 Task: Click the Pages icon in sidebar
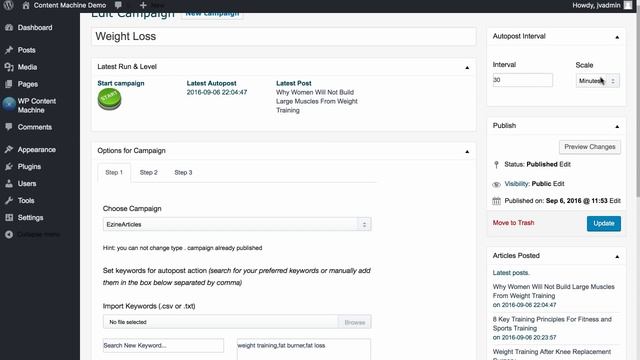[9, 84]
